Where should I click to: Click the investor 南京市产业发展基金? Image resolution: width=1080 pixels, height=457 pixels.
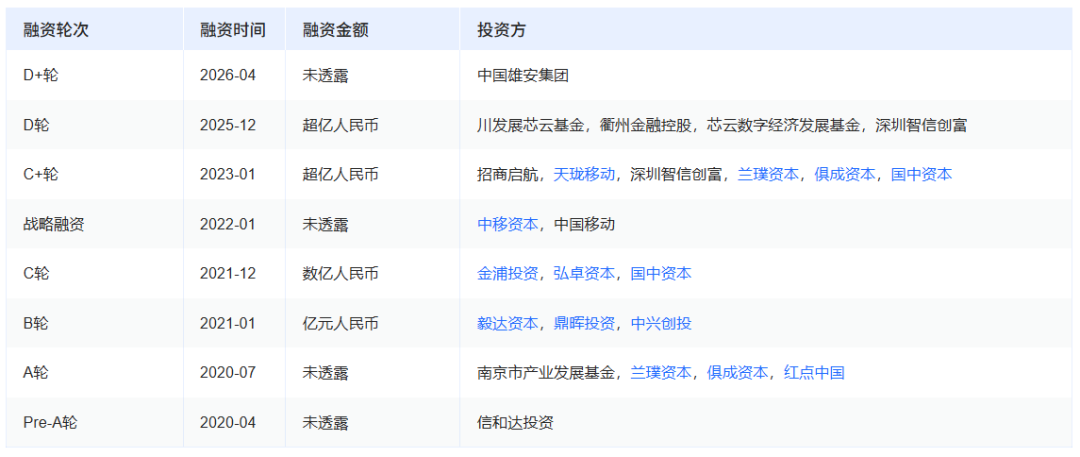pyautogui.click(x=546, y=373)
